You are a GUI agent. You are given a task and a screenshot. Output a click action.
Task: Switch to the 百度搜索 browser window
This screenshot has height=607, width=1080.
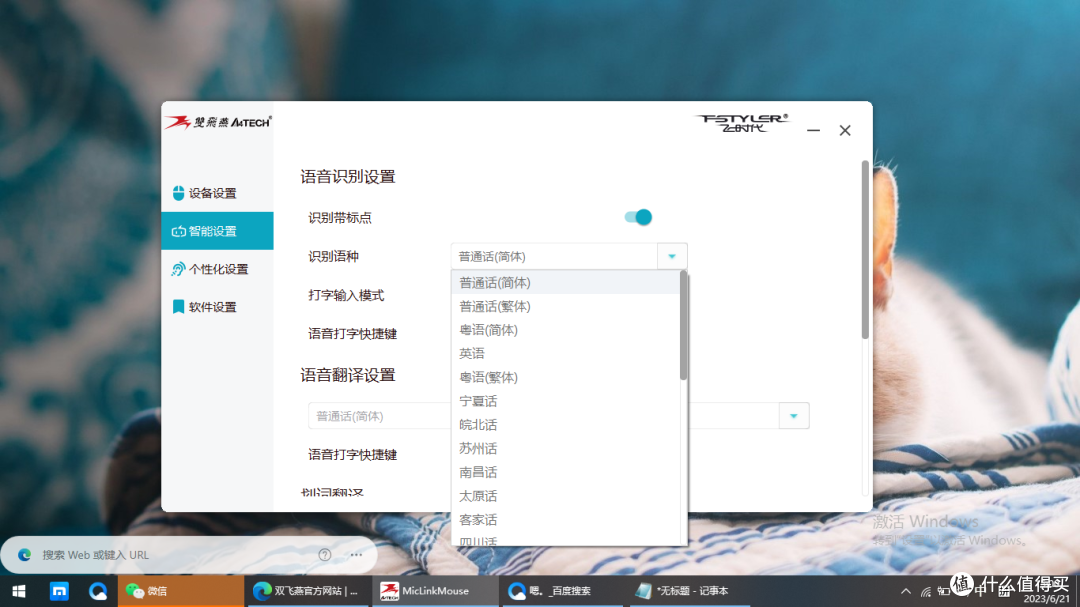(561, 591)
